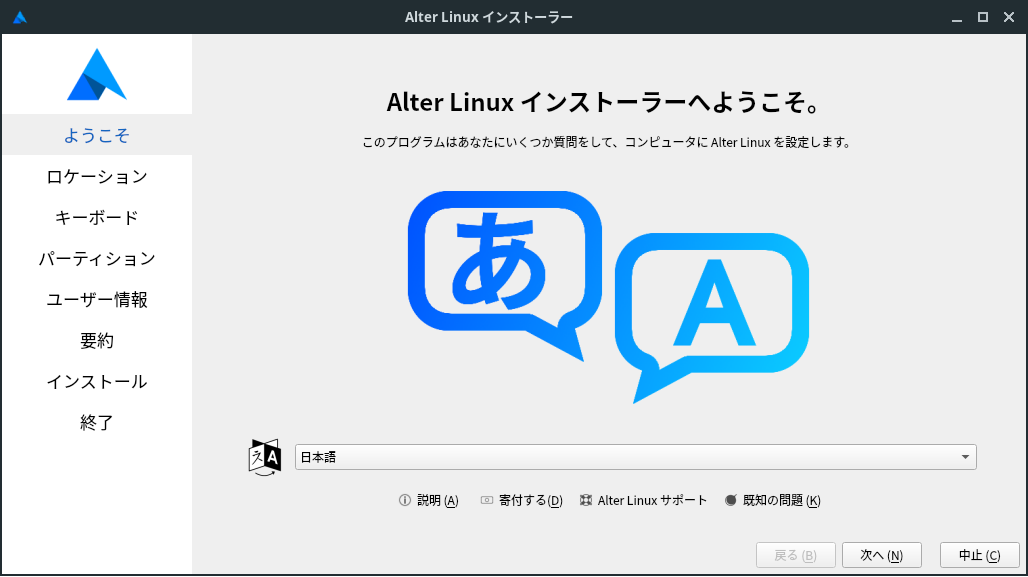
Task: Select the ようこそ step in sidebar
Action: click(x=97, y=135)
